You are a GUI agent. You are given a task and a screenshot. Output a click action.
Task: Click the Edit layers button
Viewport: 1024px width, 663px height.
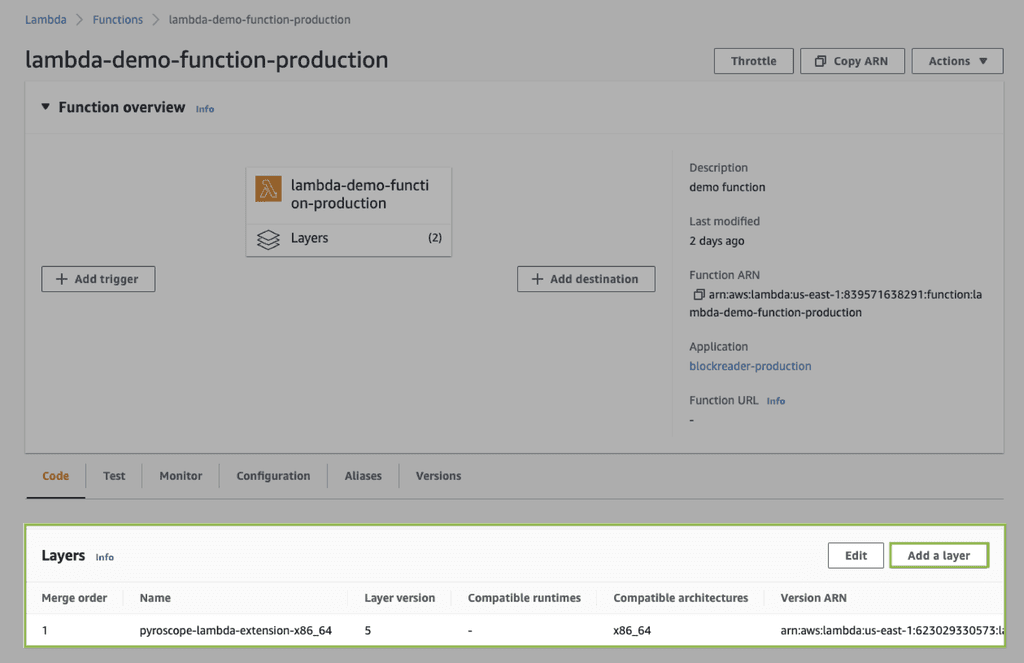[x=855, y=556]
